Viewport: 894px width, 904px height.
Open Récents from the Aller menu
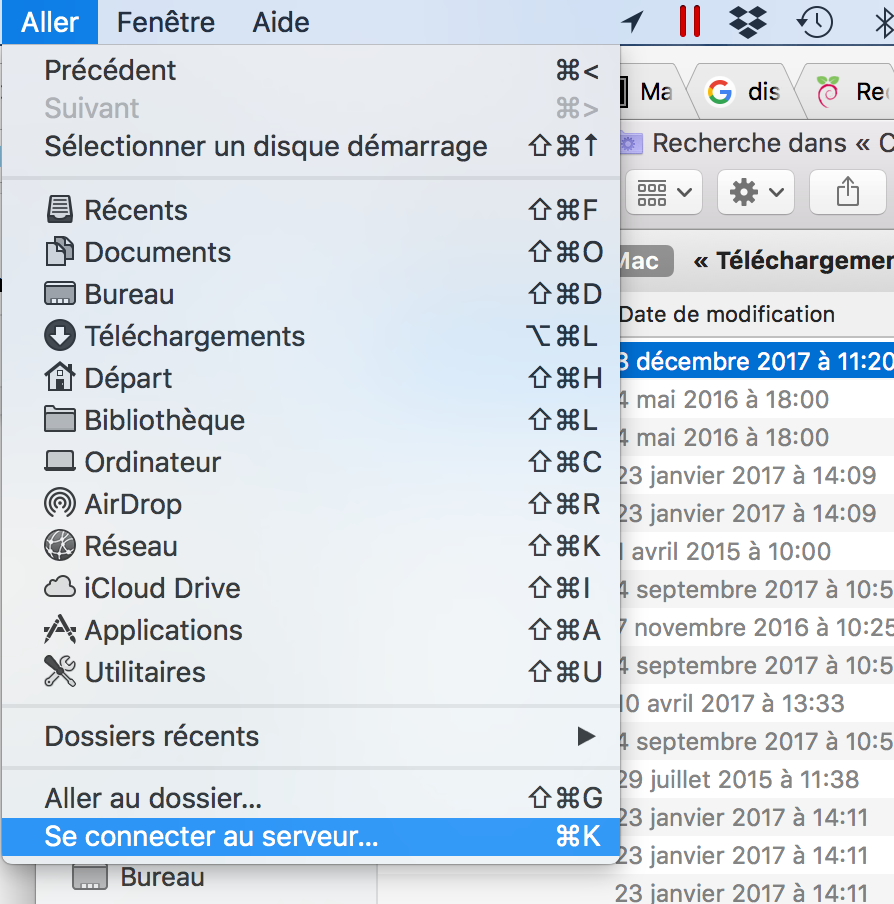tap(136, 210)
